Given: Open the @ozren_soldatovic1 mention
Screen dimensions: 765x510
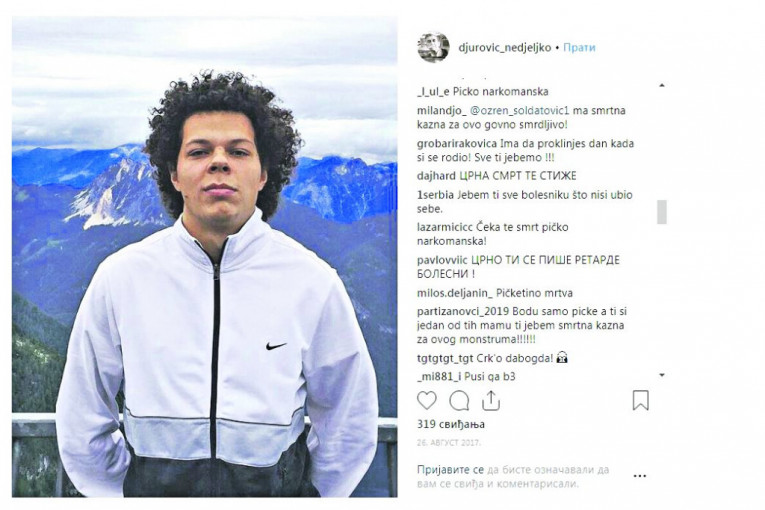Looking at the screenshot, I should (520, 111).
